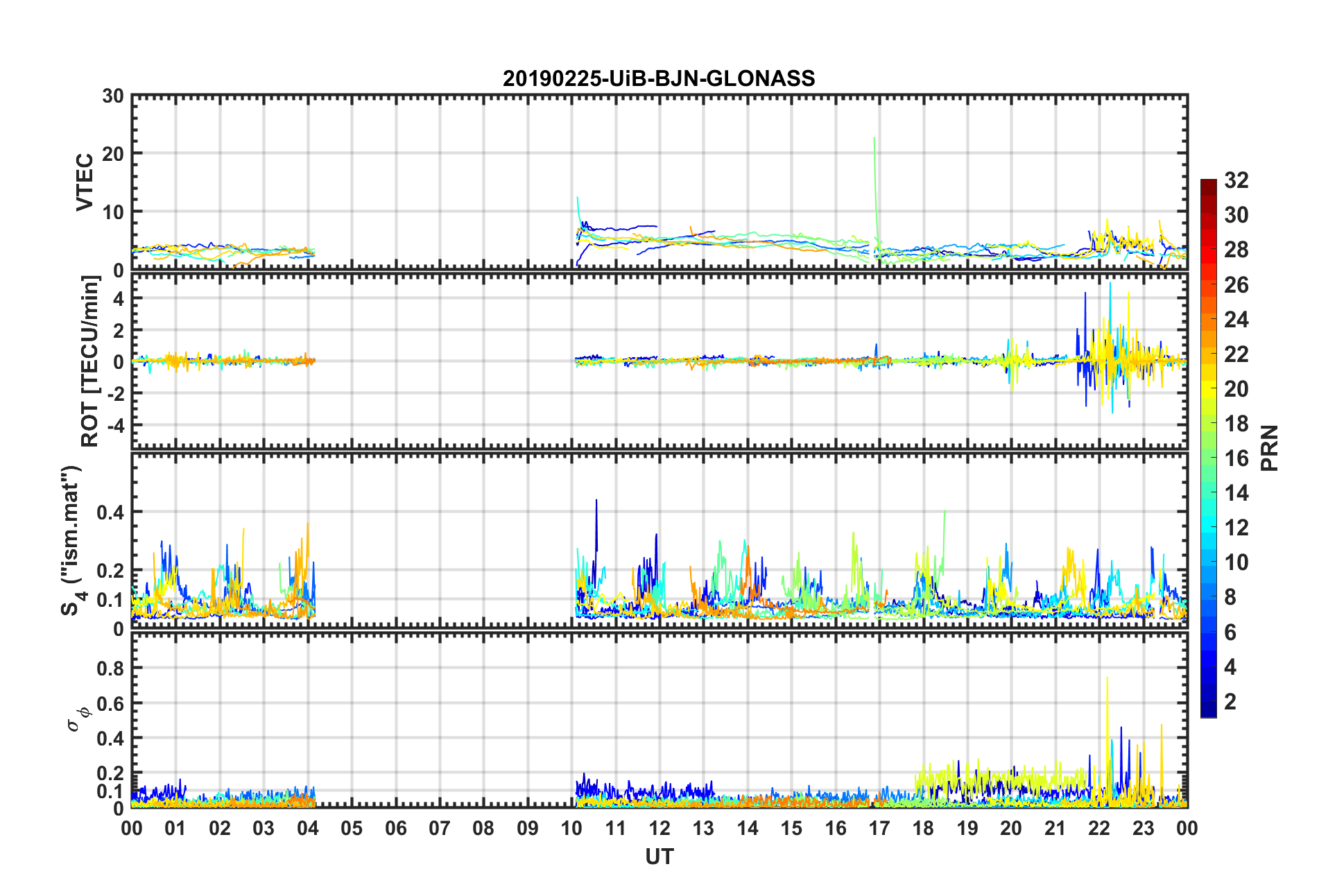Click hour tick 13 on UT axis
Screen dimensions: 1319x896
tap(703, 828)
